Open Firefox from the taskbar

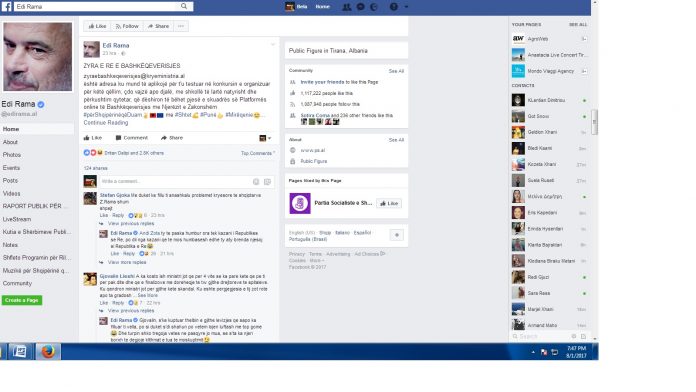(48, 352)
